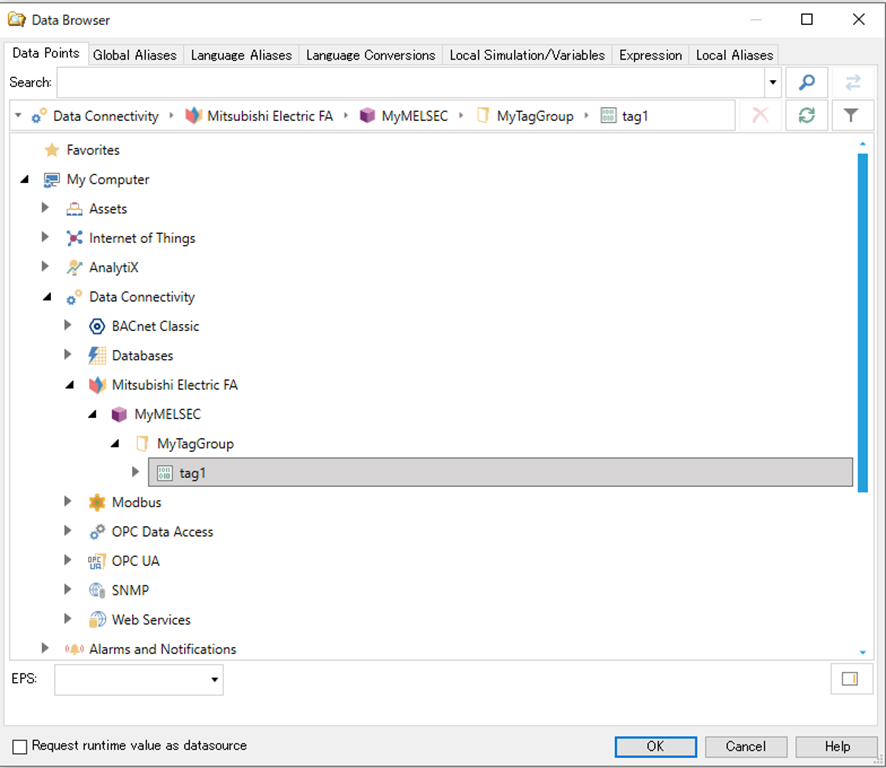Open the Language Conversions tab
Viewport: 886px width, 768px height.
pyautogui.click(x=371, y=55)
